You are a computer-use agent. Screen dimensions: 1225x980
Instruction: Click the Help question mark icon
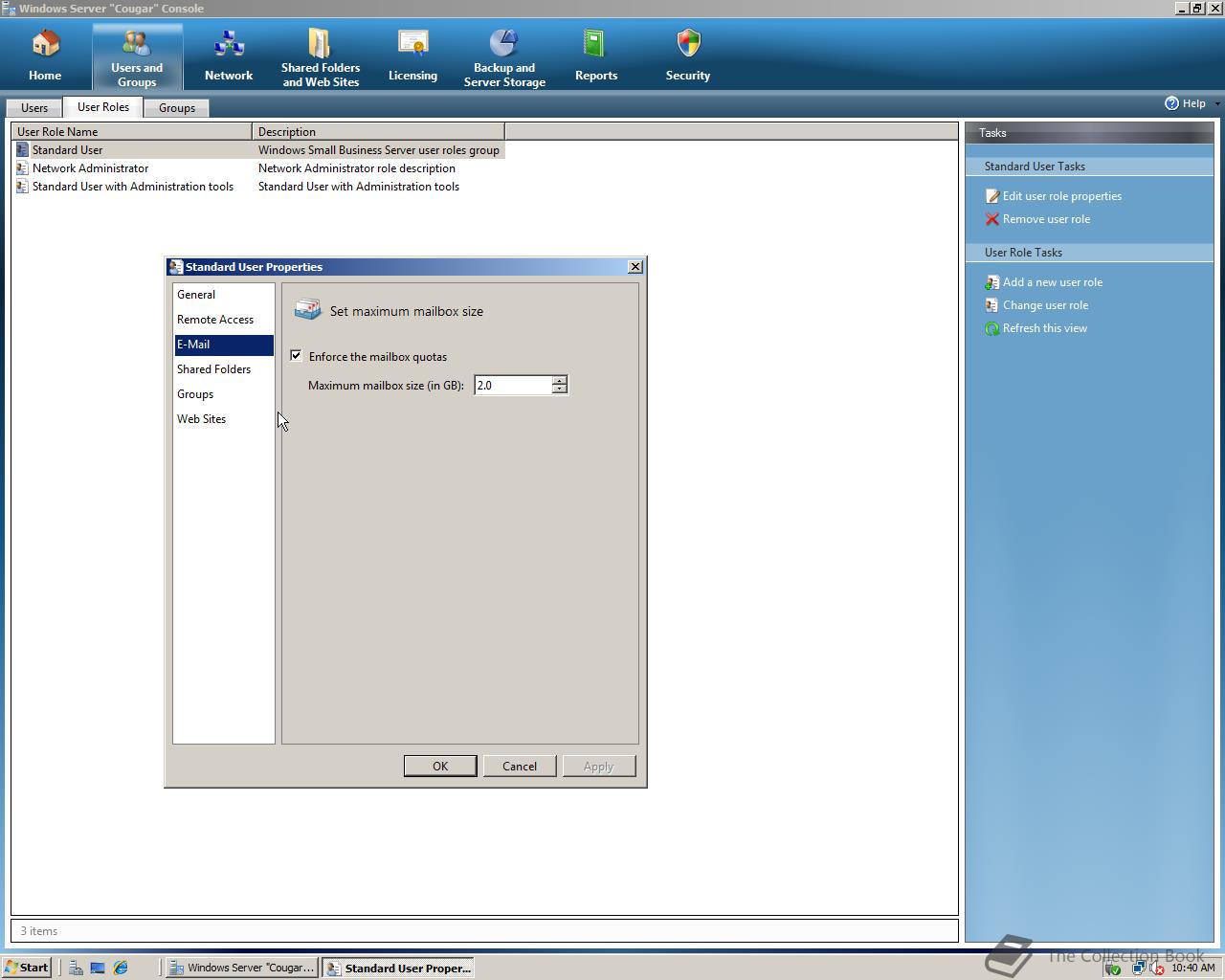pos(1171,103)
